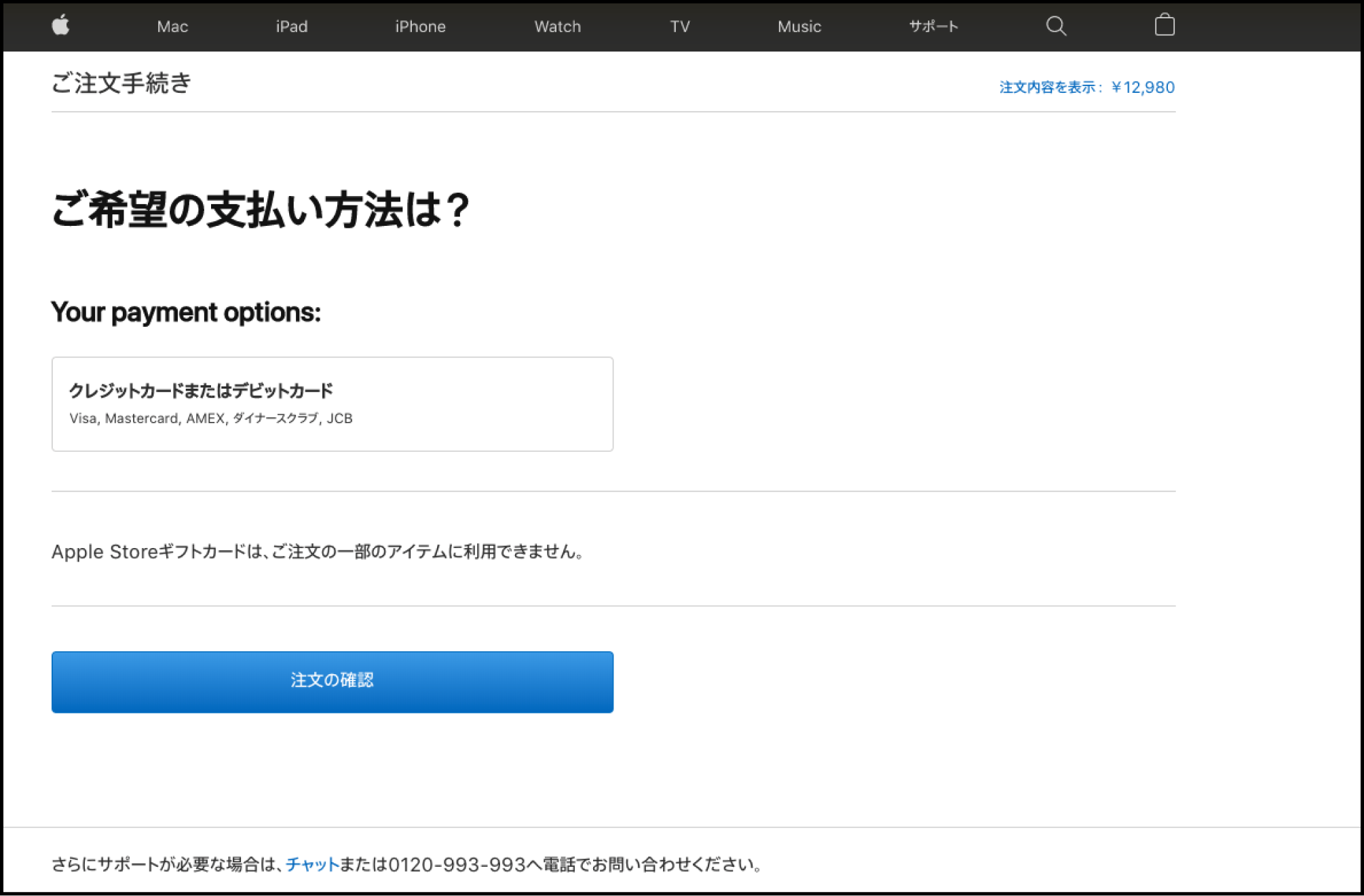
Task: Open the チャット support link
Action: click(312, 864)
